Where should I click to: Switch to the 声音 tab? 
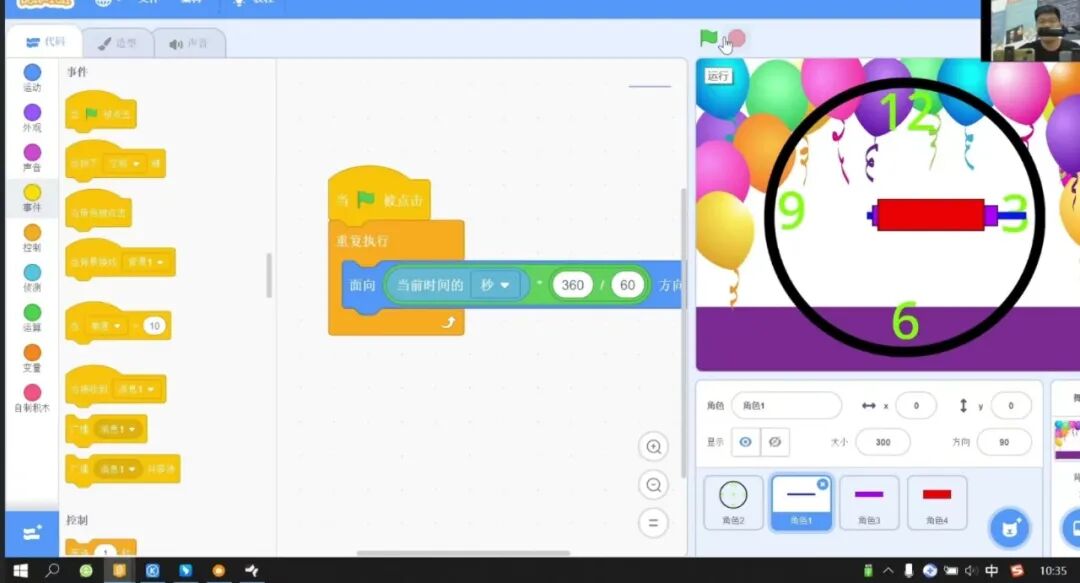189,43
